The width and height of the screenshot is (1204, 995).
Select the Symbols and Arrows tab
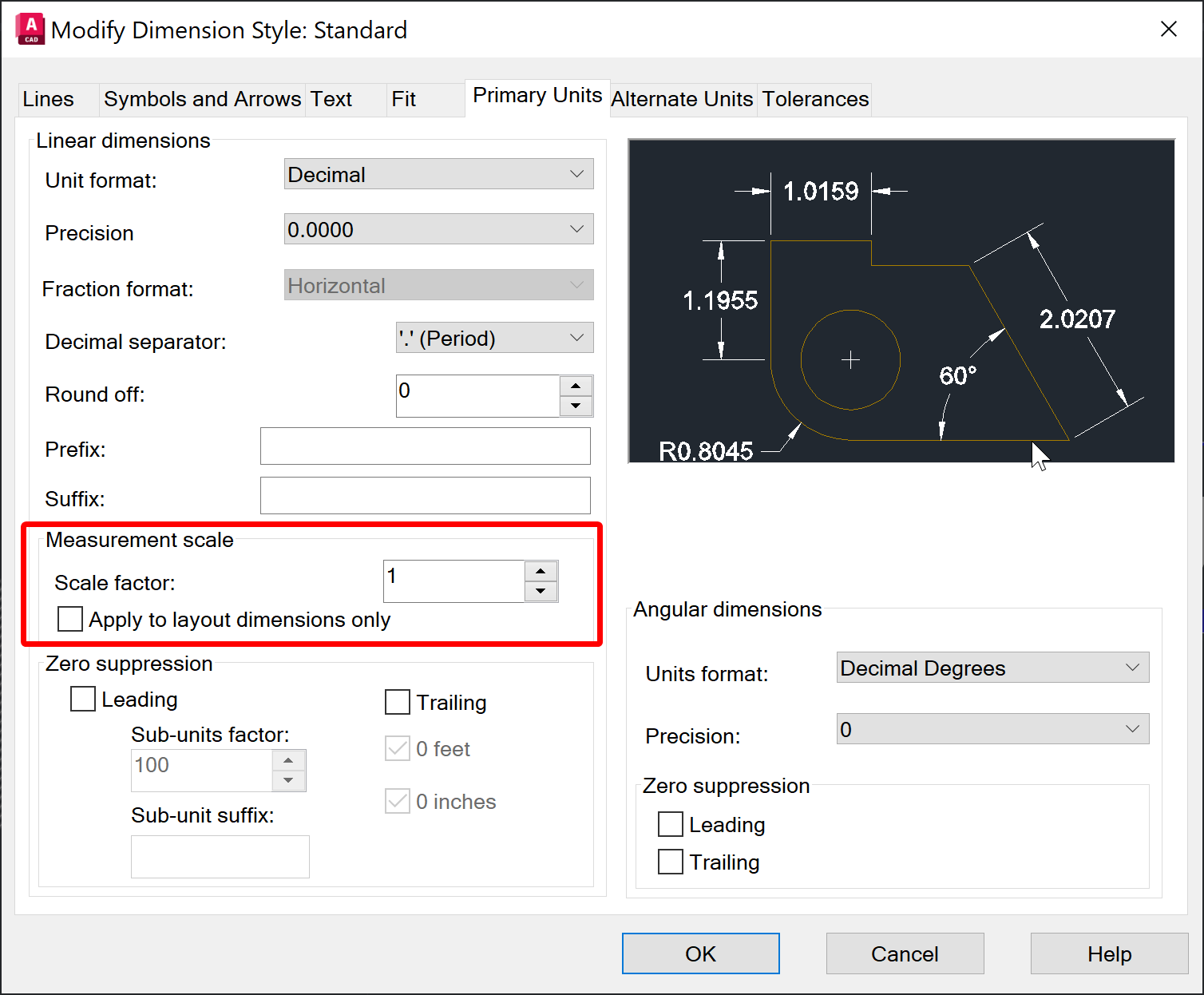(202, 99)
